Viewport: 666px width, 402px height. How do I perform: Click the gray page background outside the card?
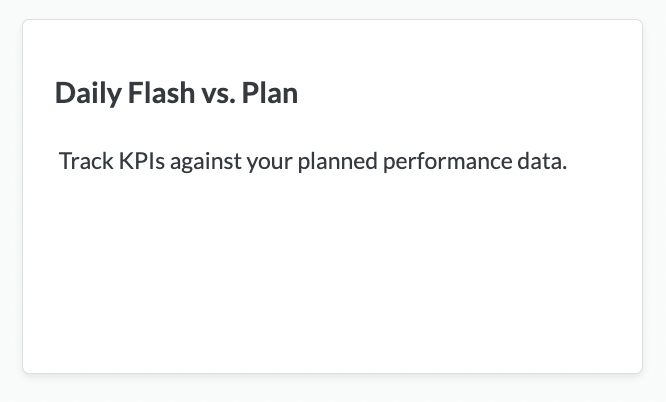332,390
